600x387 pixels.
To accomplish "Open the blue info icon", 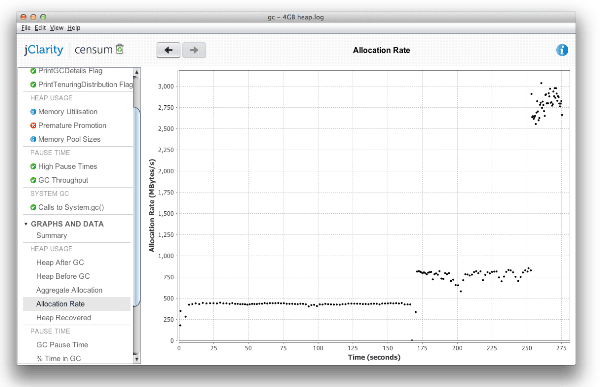I will click(562, 50).
